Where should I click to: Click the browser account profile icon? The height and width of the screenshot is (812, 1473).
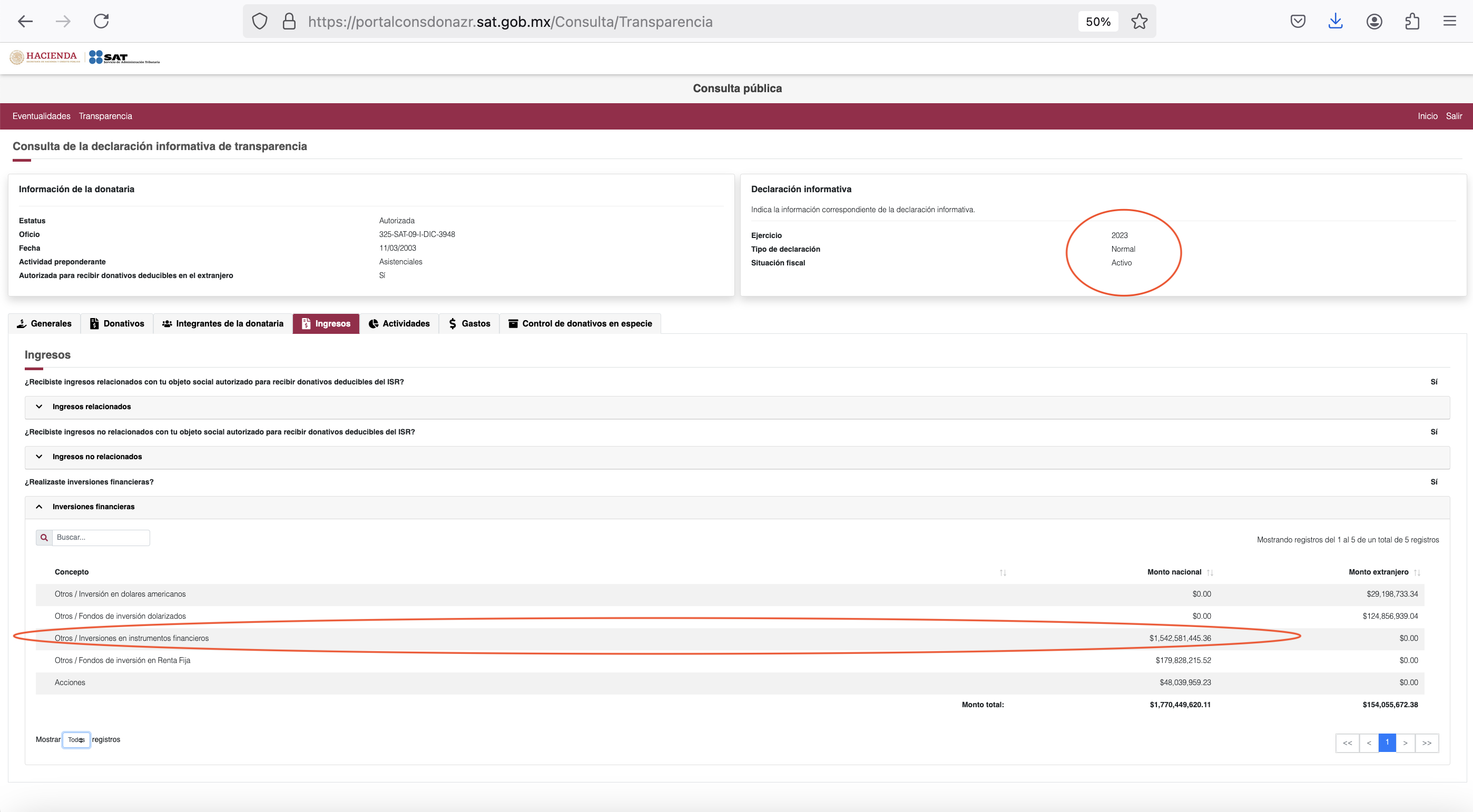1374,22
